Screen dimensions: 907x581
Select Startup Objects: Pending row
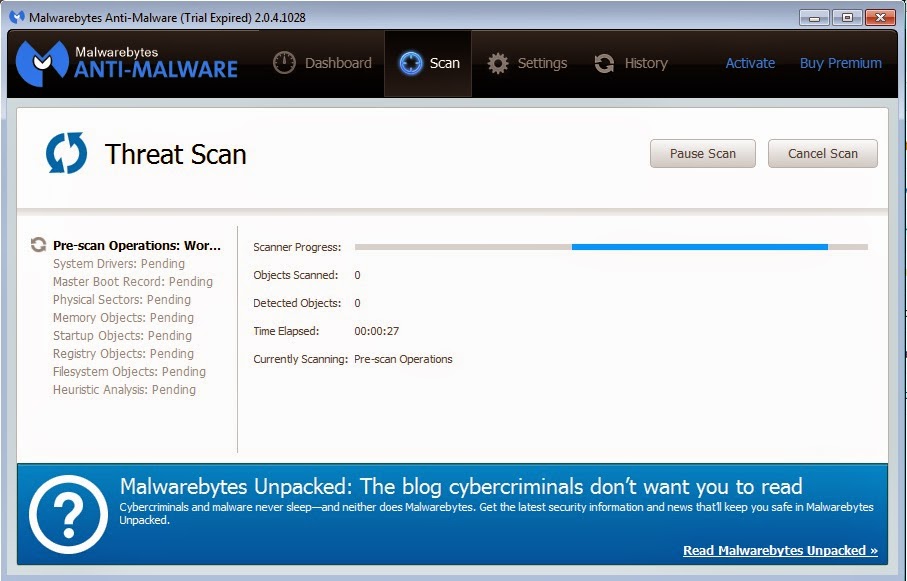(122, 335)
